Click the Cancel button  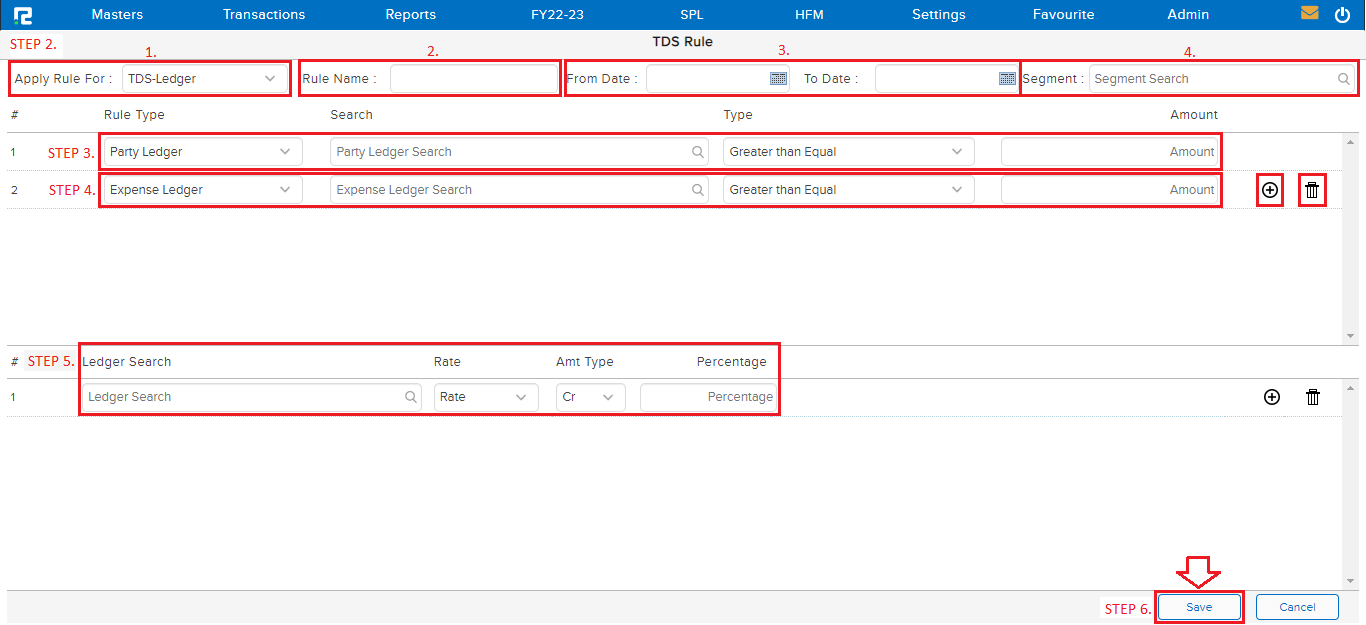click(x=1297, y=607)
